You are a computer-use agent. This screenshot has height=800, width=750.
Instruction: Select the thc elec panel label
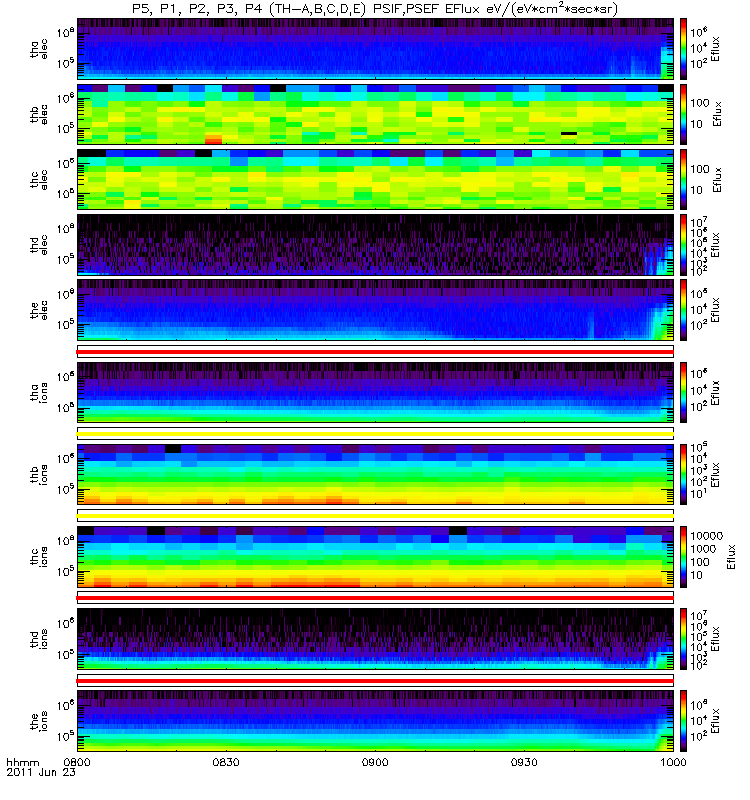point(39,180)
